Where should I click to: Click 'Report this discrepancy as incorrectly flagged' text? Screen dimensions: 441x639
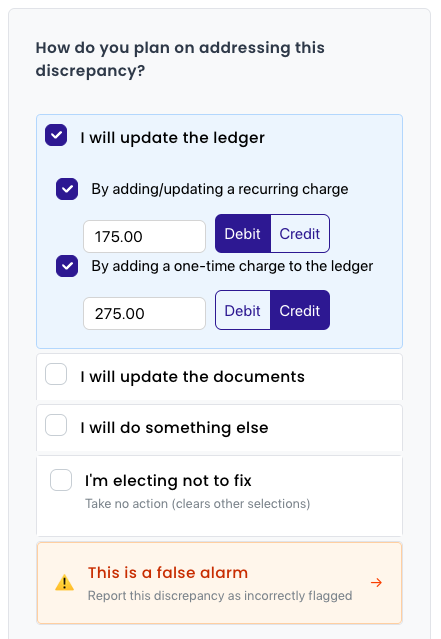pos(220,596)
